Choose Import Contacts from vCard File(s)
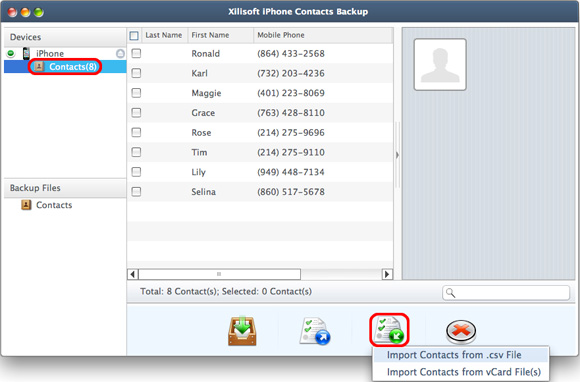580x382 pixels. coord(461,372)
